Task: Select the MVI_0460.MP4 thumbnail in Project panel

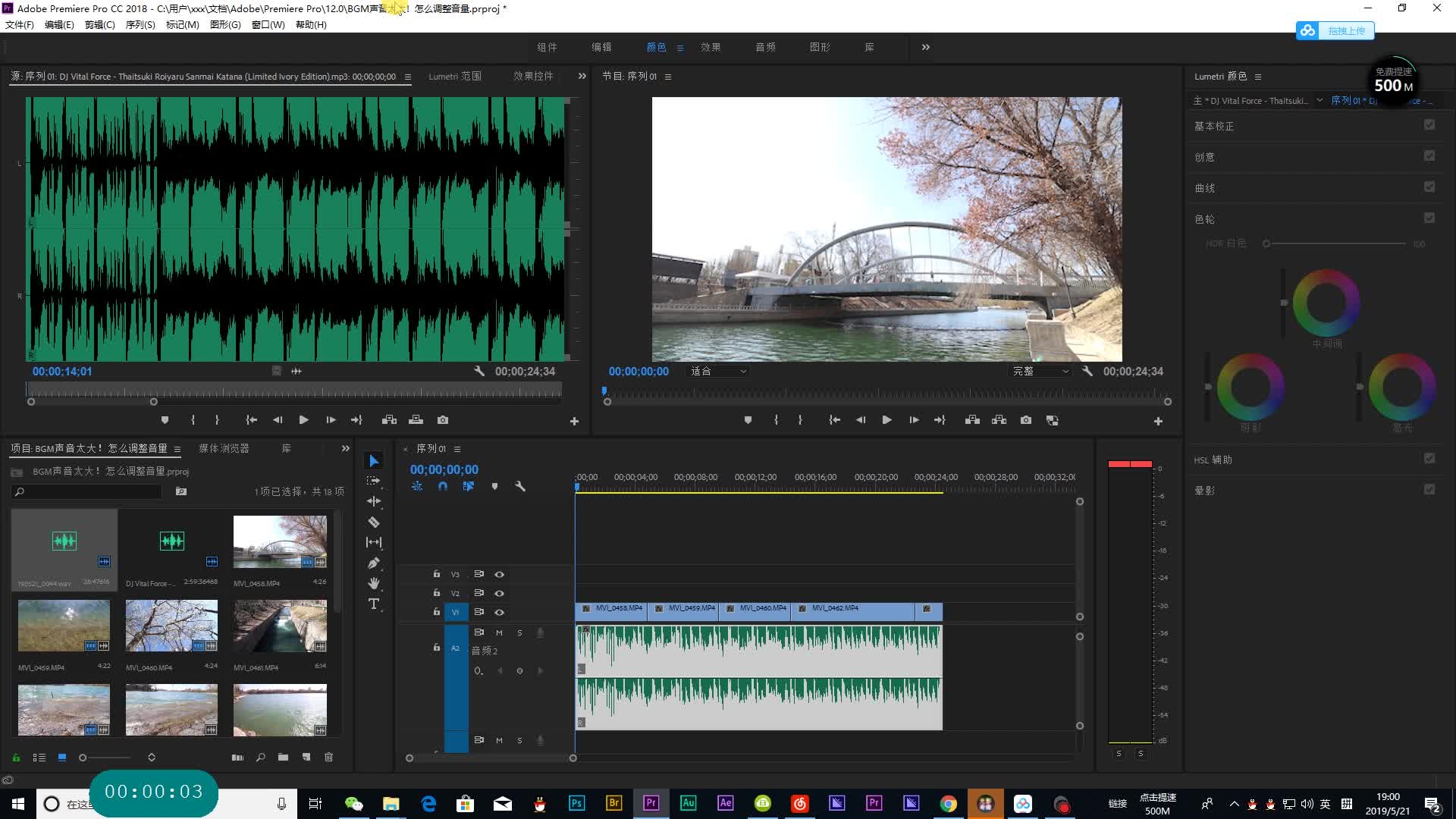Action: point(171,626)
